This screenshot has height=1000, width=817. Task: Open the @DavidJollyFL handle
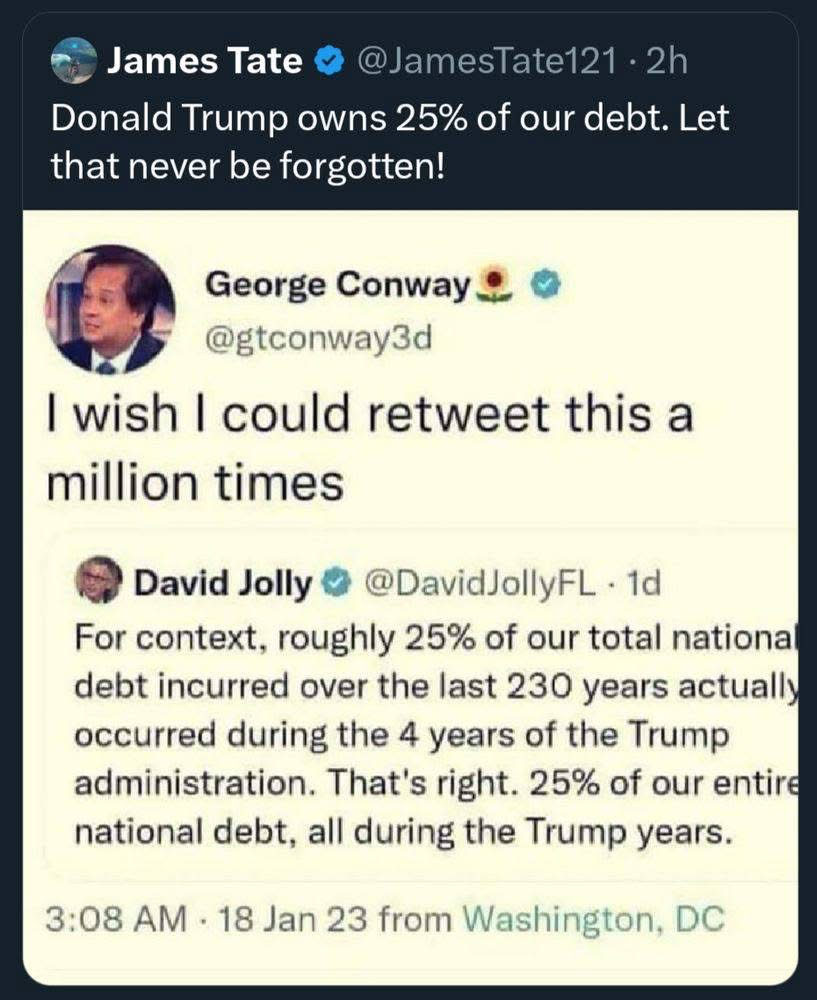[474, 584]
